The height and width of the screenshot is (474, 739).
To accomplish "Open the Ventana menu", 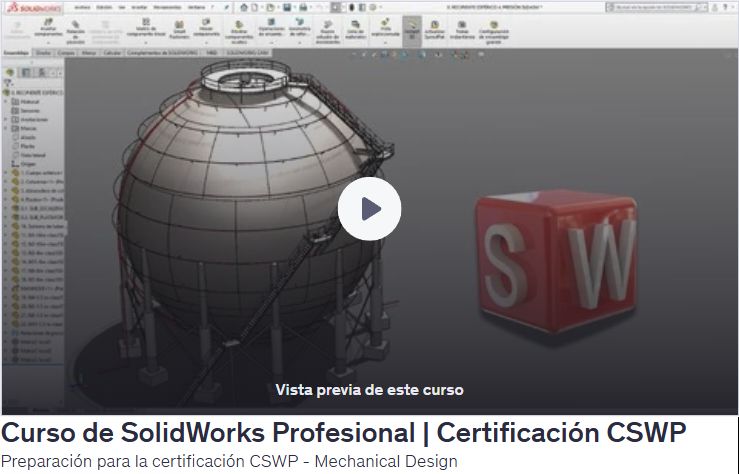I will (x=197, y=8).
